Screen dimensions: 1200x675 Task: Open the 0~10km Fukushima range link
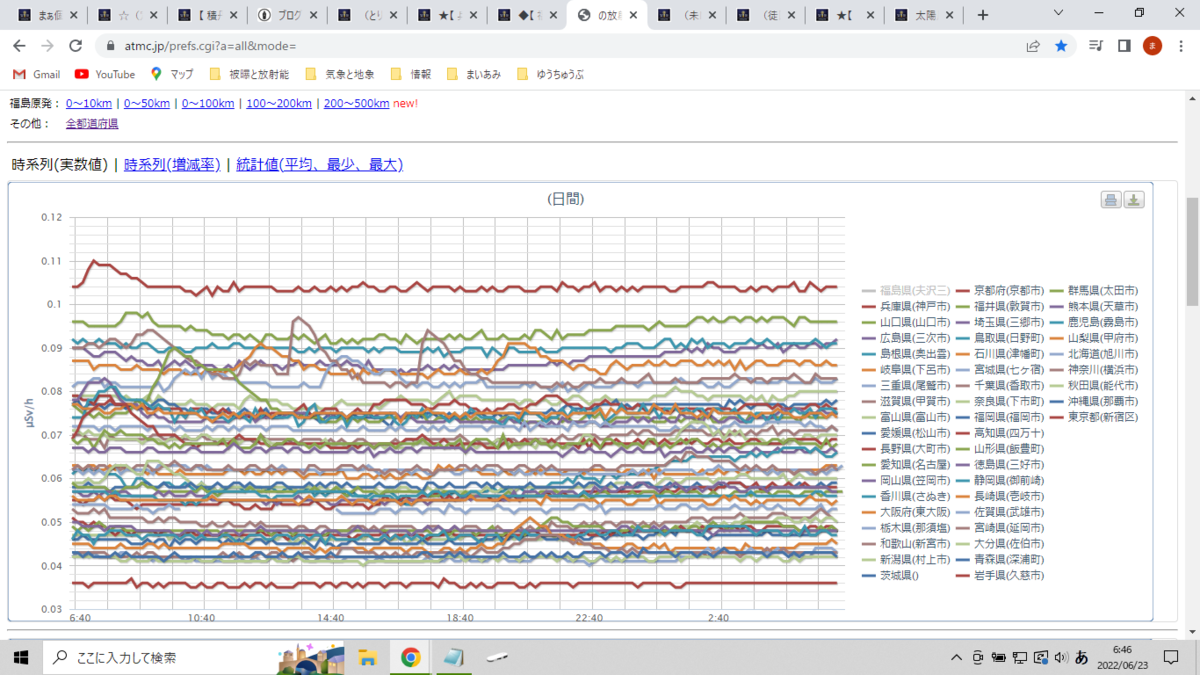click(89, 103)
